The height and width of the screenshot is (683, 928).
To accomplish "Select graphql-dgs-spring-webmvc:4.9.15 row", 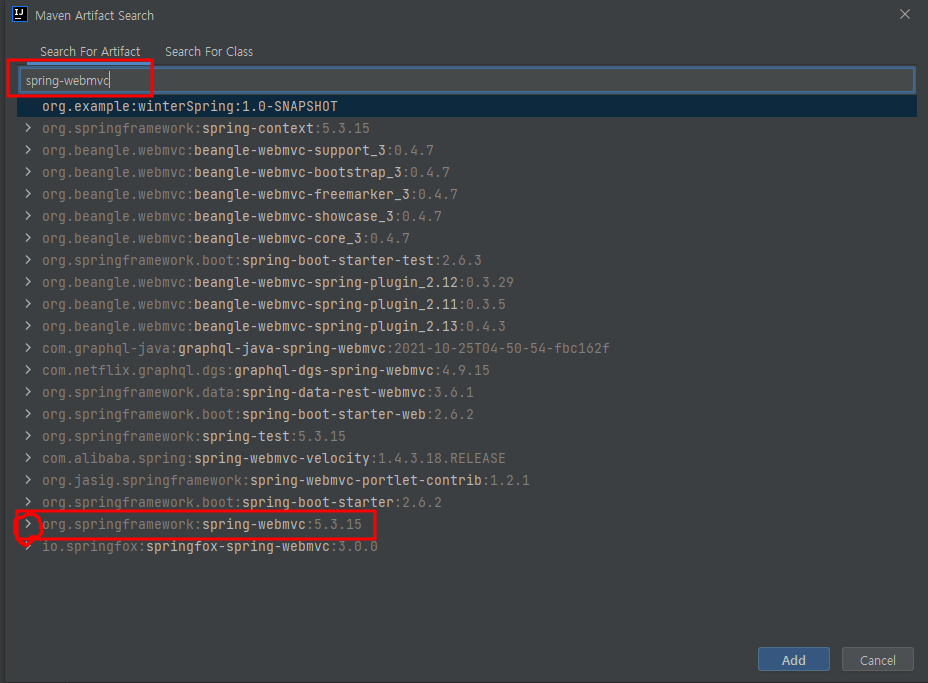I will [x=467, y=370].
